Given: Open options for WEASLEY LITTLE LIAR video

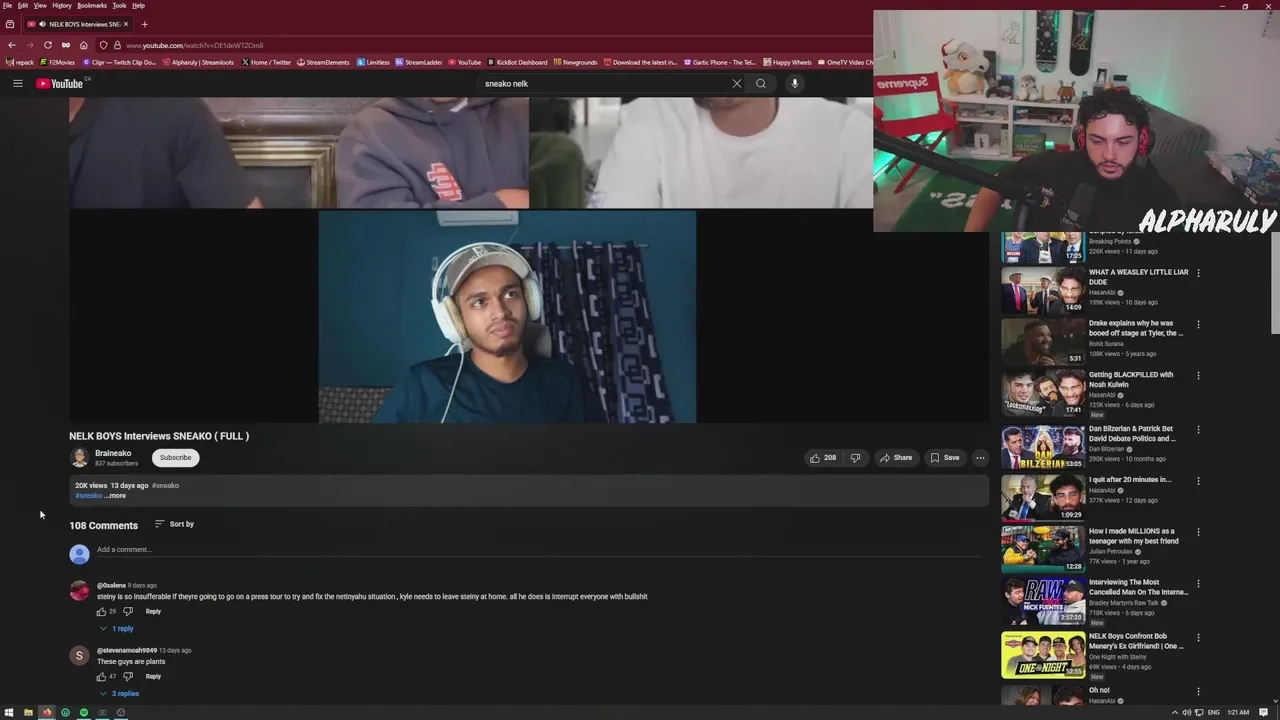Looking at the screenshot, I should point(1198,273).
